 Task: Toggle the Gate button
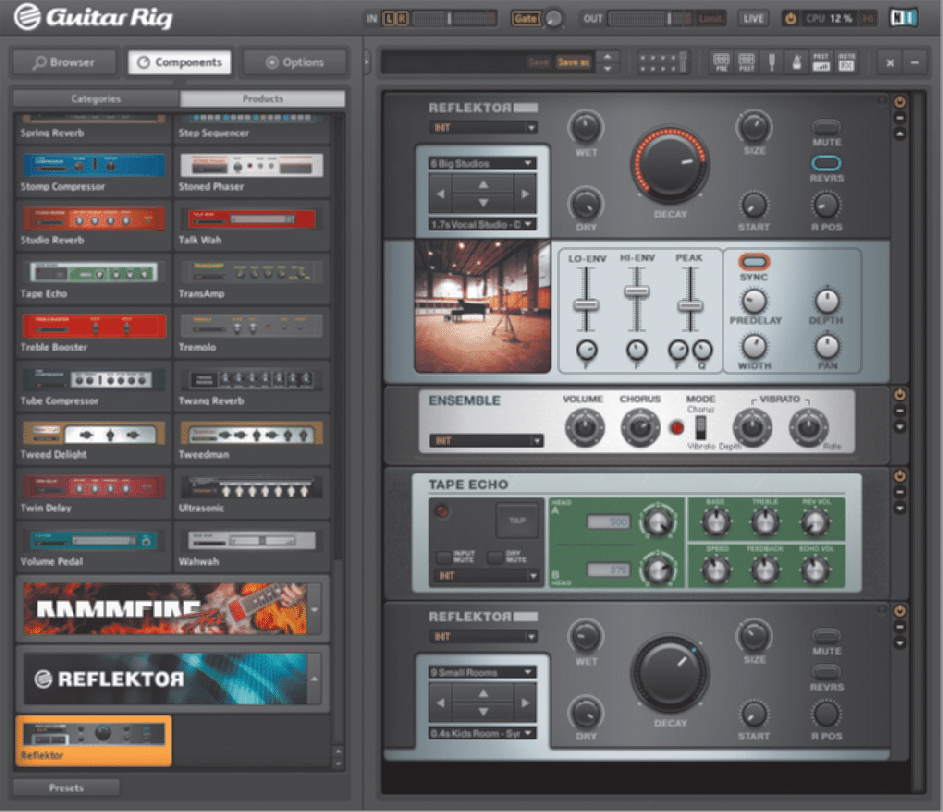pos(526,19)
